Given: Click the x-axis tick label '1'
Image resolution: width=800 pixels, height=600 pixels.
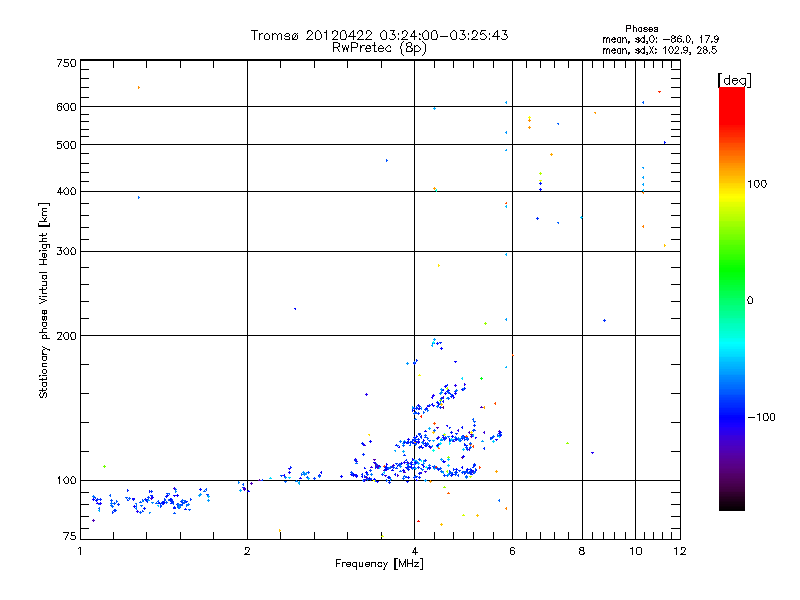Looking at the screenshot, I should click(x=80, y=551).
